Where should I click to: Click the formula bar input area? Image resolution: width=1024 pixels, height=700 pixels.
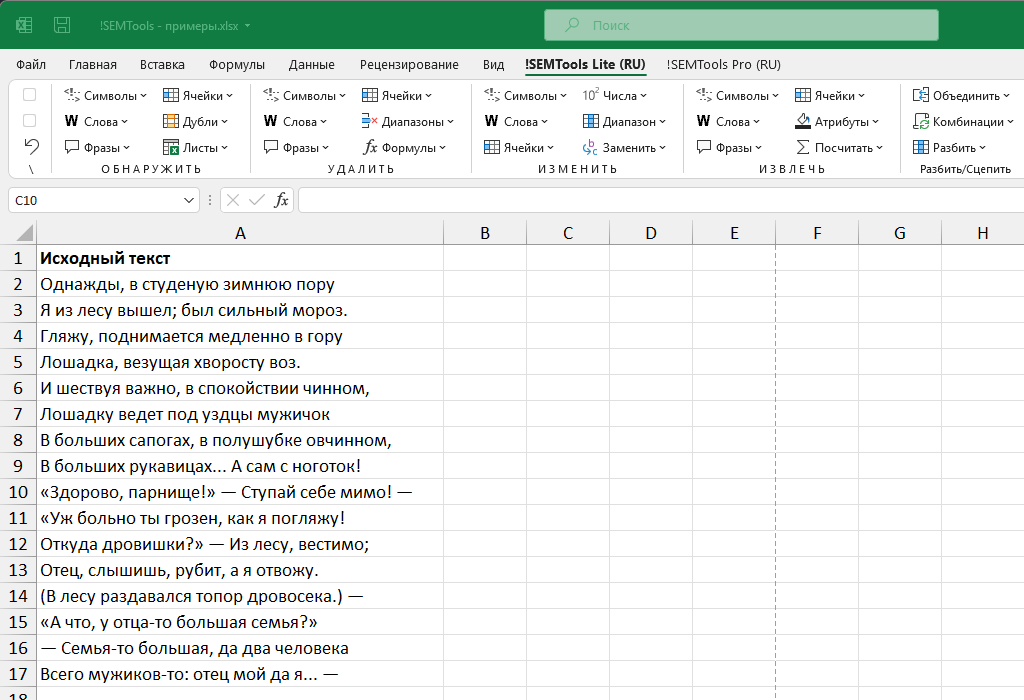[x=661, y=200]
